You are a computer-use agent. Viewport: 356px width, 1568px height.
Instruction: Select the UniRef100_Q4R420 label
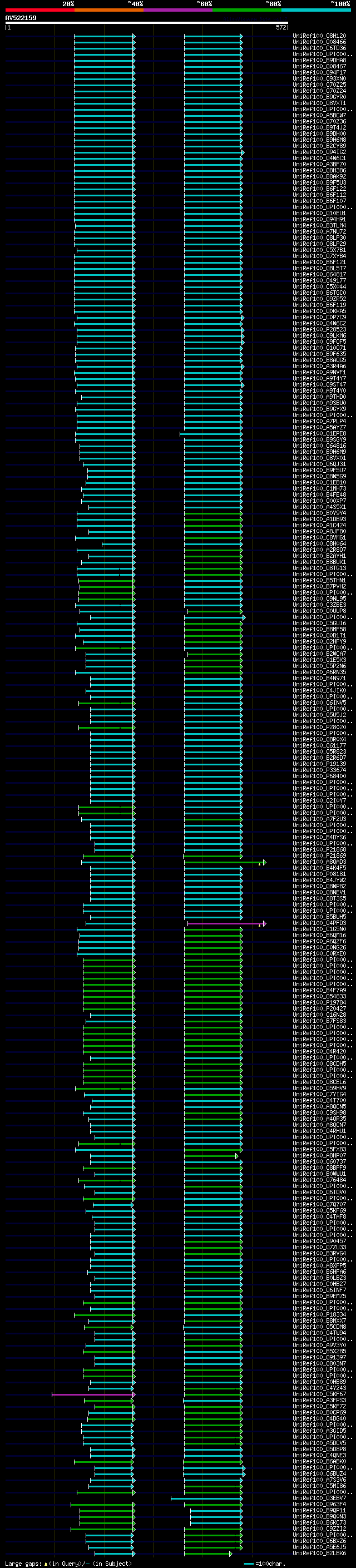point(319,1051)
